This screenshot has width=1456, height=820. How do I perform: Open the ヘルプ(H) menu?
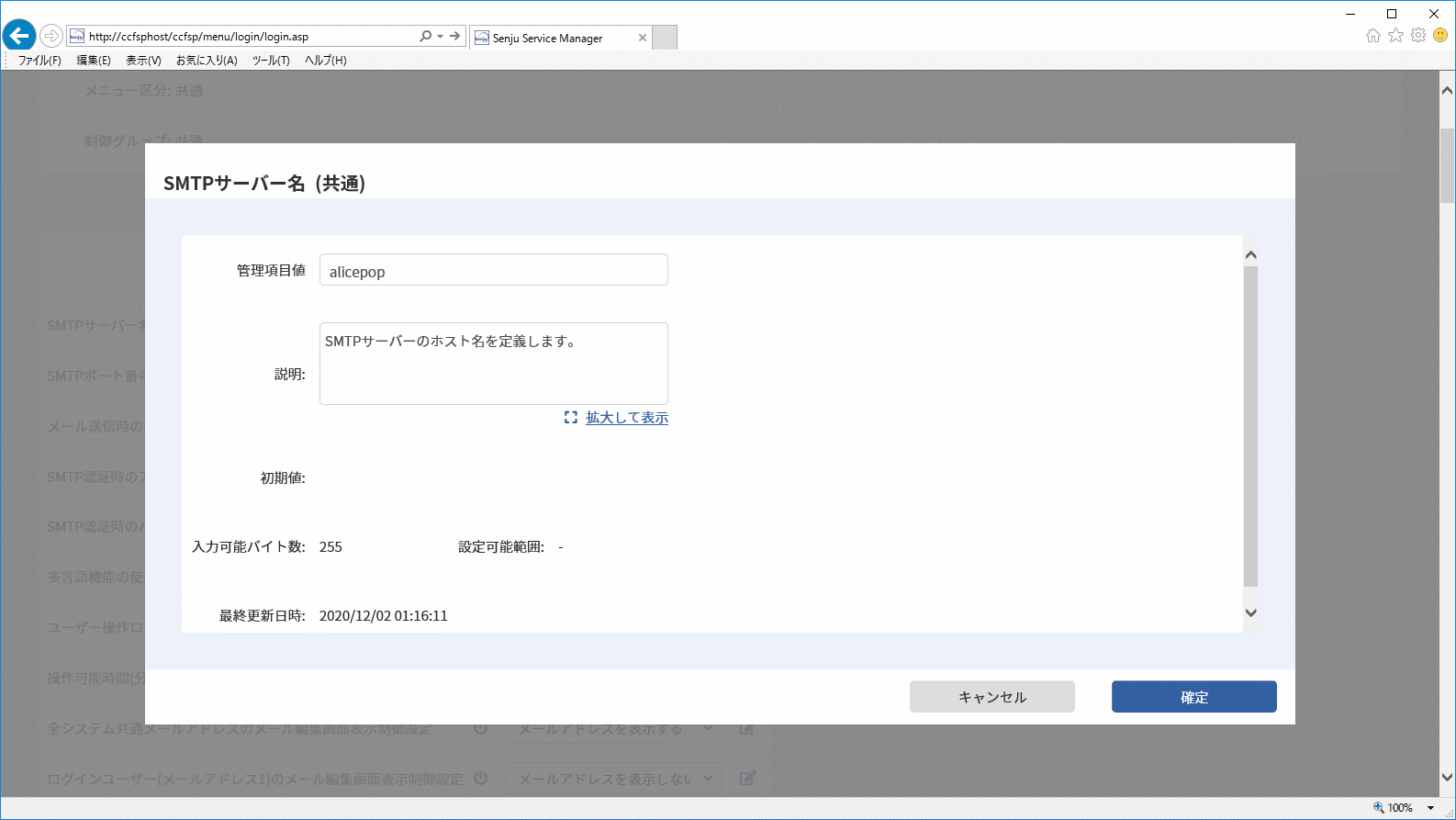pyautogui.click(x=326, y=61)
